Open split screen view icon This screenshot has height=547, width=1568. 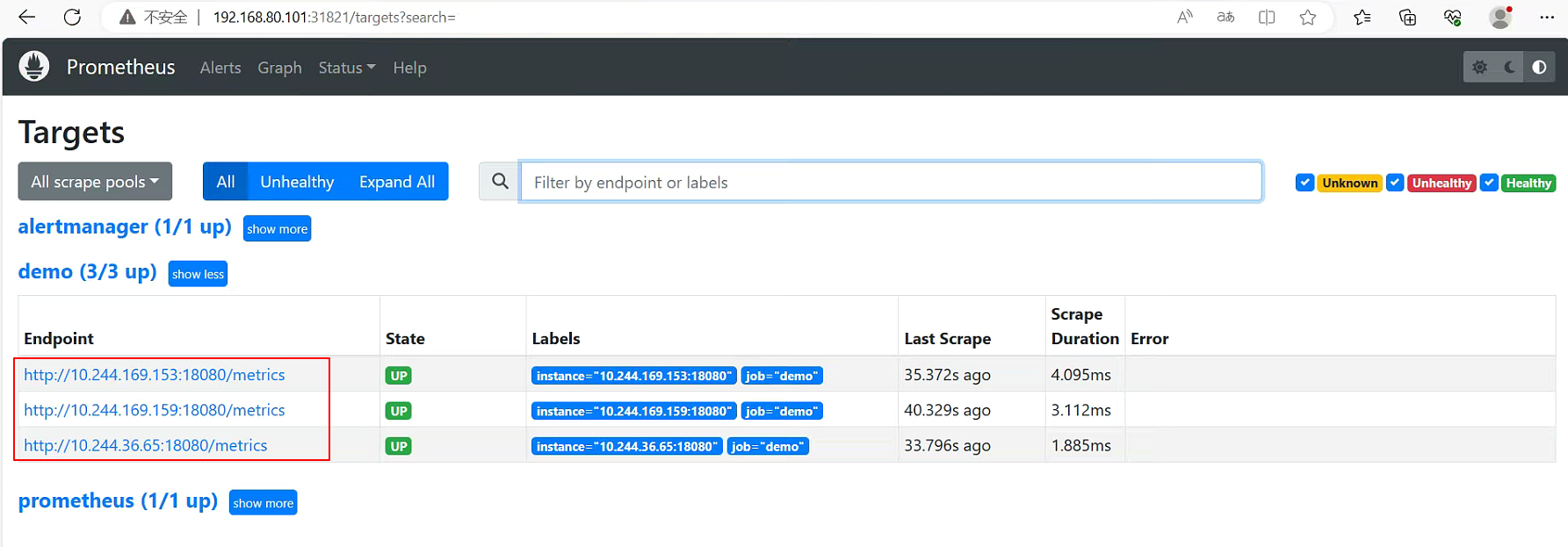pyautogui.click(x=1267, y=17)
